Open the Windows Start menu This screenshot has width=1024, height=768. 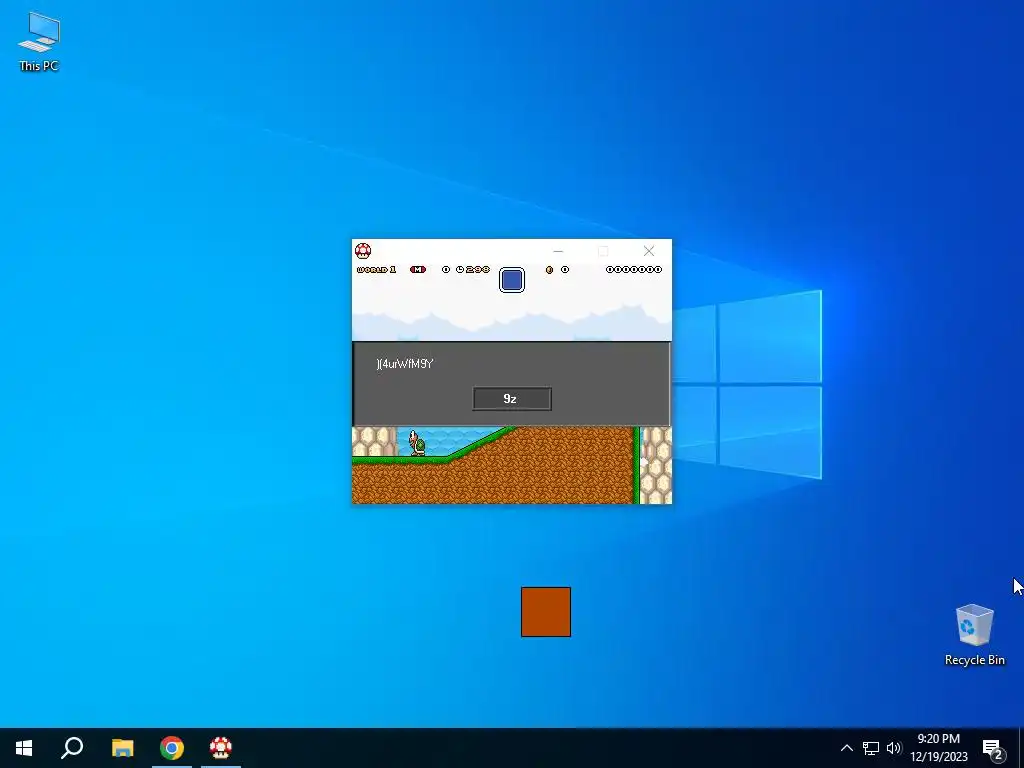pos(24,748)
